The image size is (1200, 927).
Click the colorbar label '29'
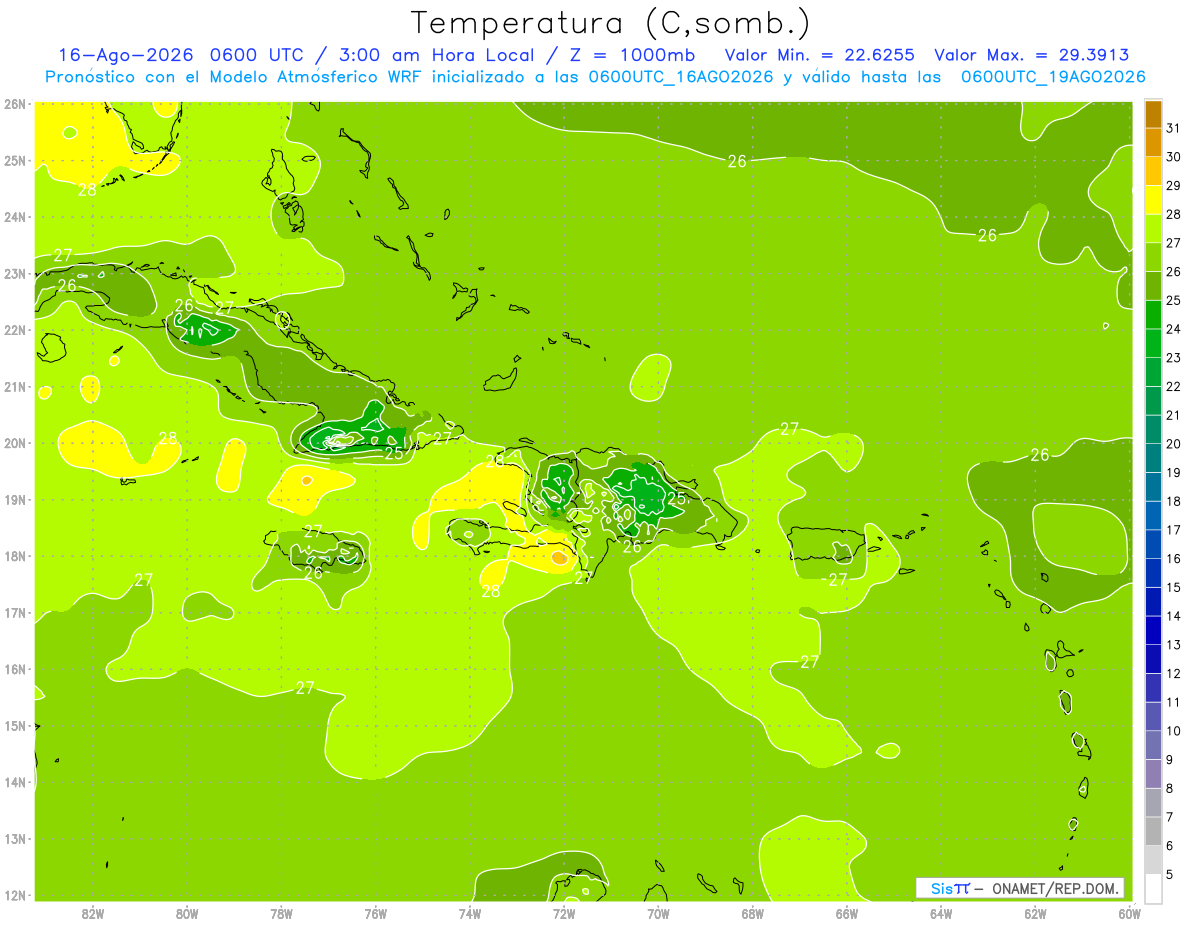[1174, 185]
